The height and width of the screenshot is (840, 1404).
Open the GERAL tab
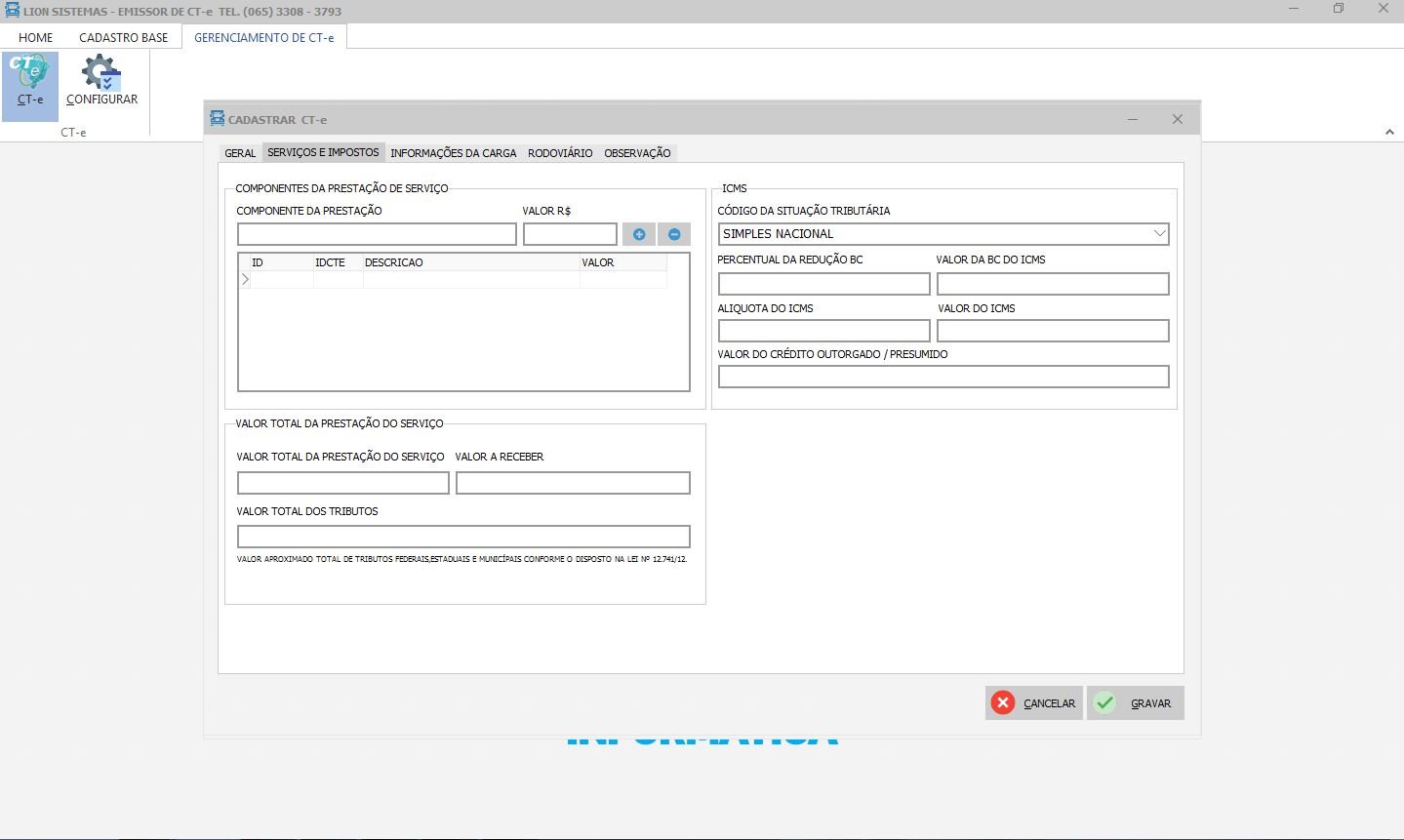coord(240,153)
